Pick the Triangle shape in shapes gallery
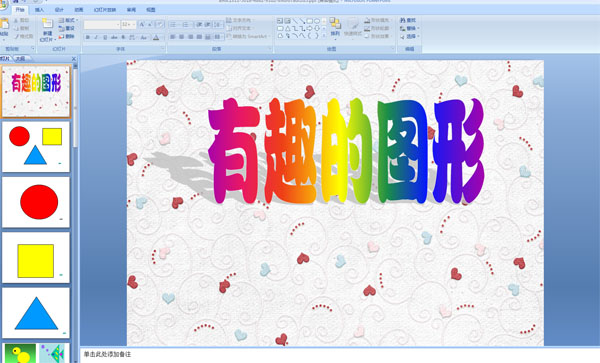Image resolution: width=600 pixels, height=363 pixels. [287, 28]
